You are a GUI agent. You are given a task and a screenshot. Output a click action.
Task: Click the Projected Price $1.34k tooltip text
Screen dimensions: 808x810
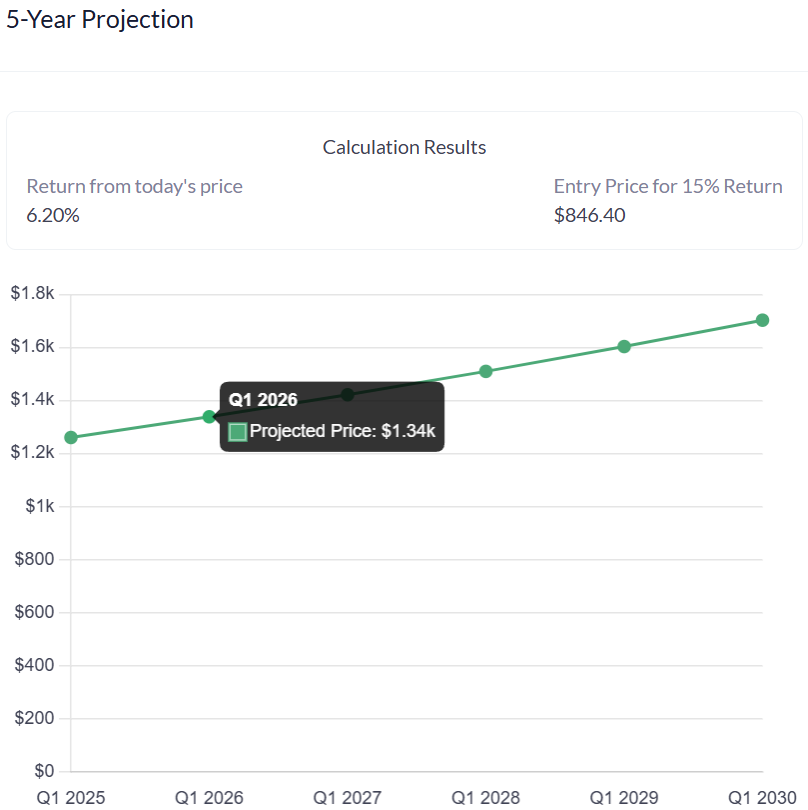click(x=342, y=432)
